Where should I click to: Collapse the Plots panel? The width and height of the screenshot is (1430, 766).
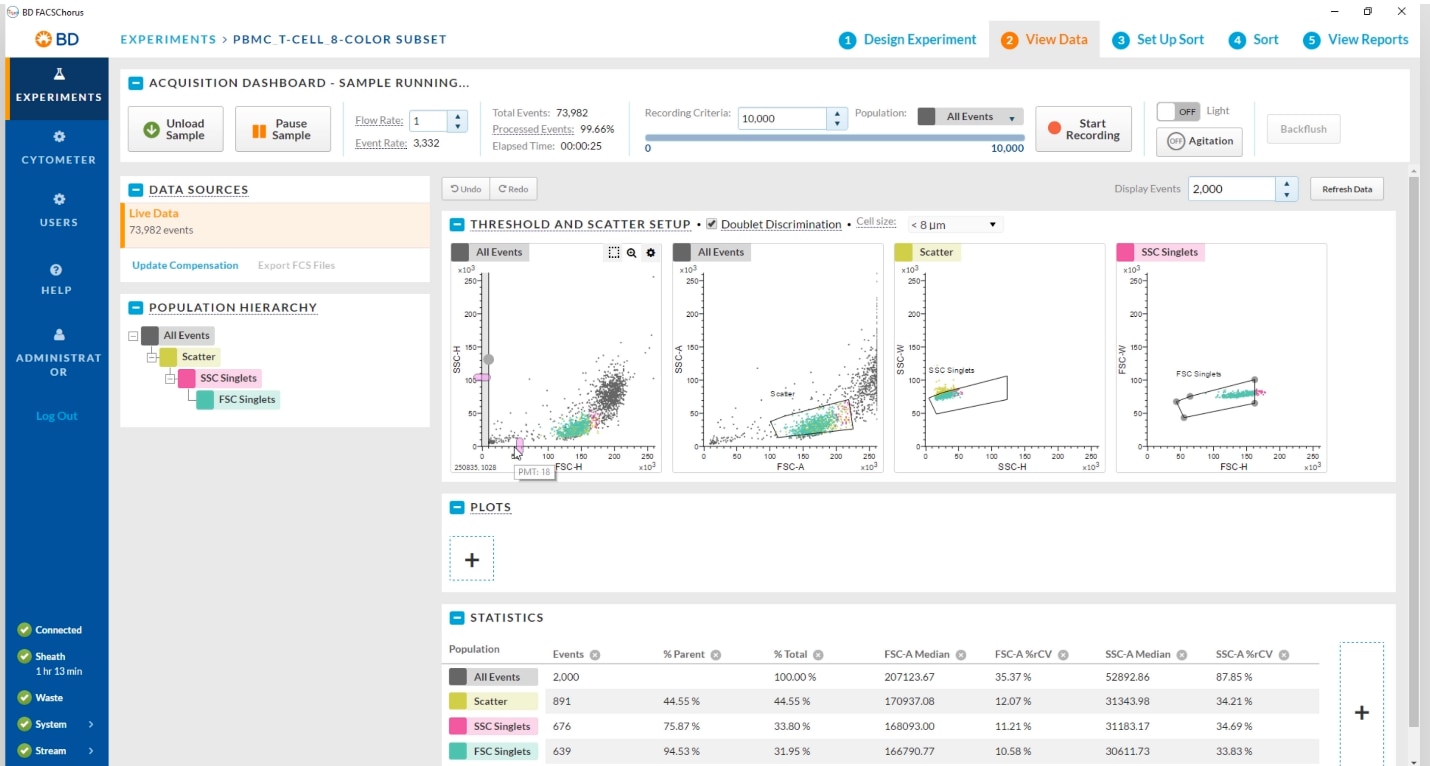click(457, 507)
